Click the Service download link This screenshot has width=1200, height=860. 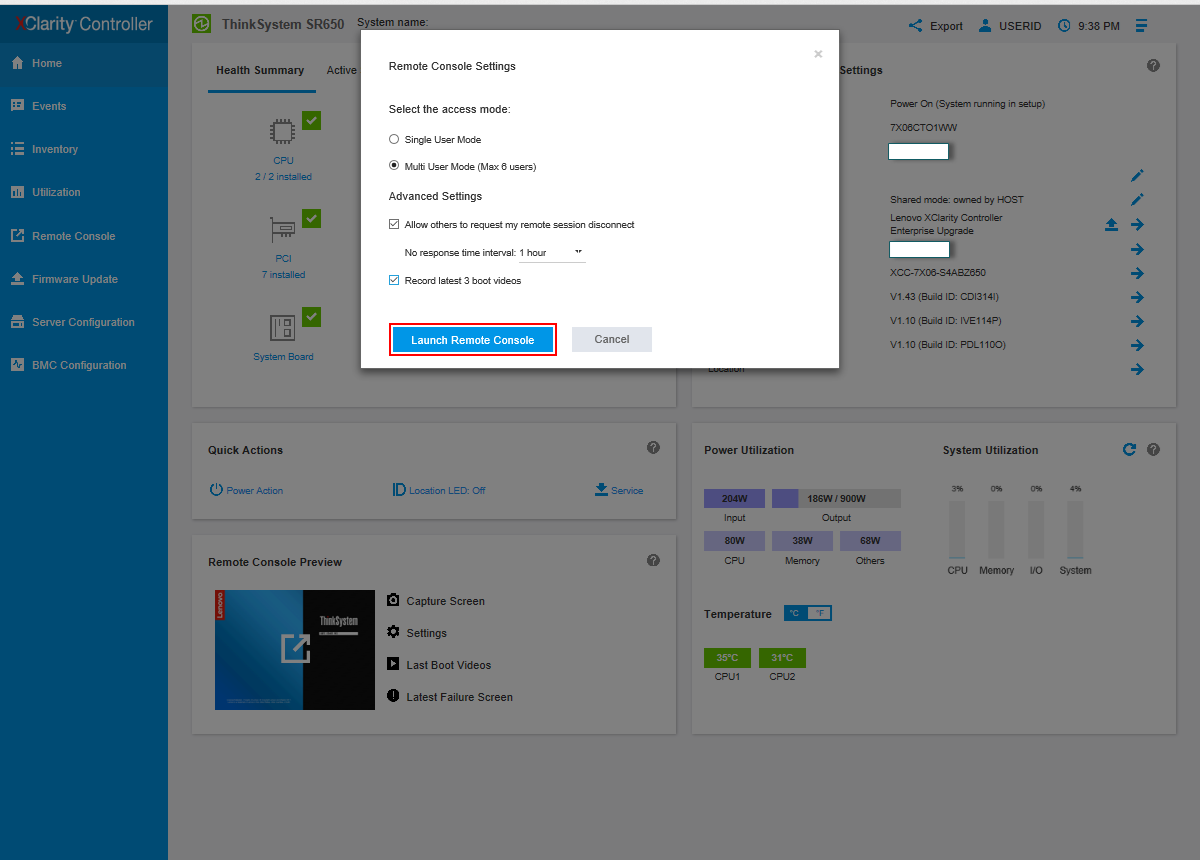tap(619, 490)
